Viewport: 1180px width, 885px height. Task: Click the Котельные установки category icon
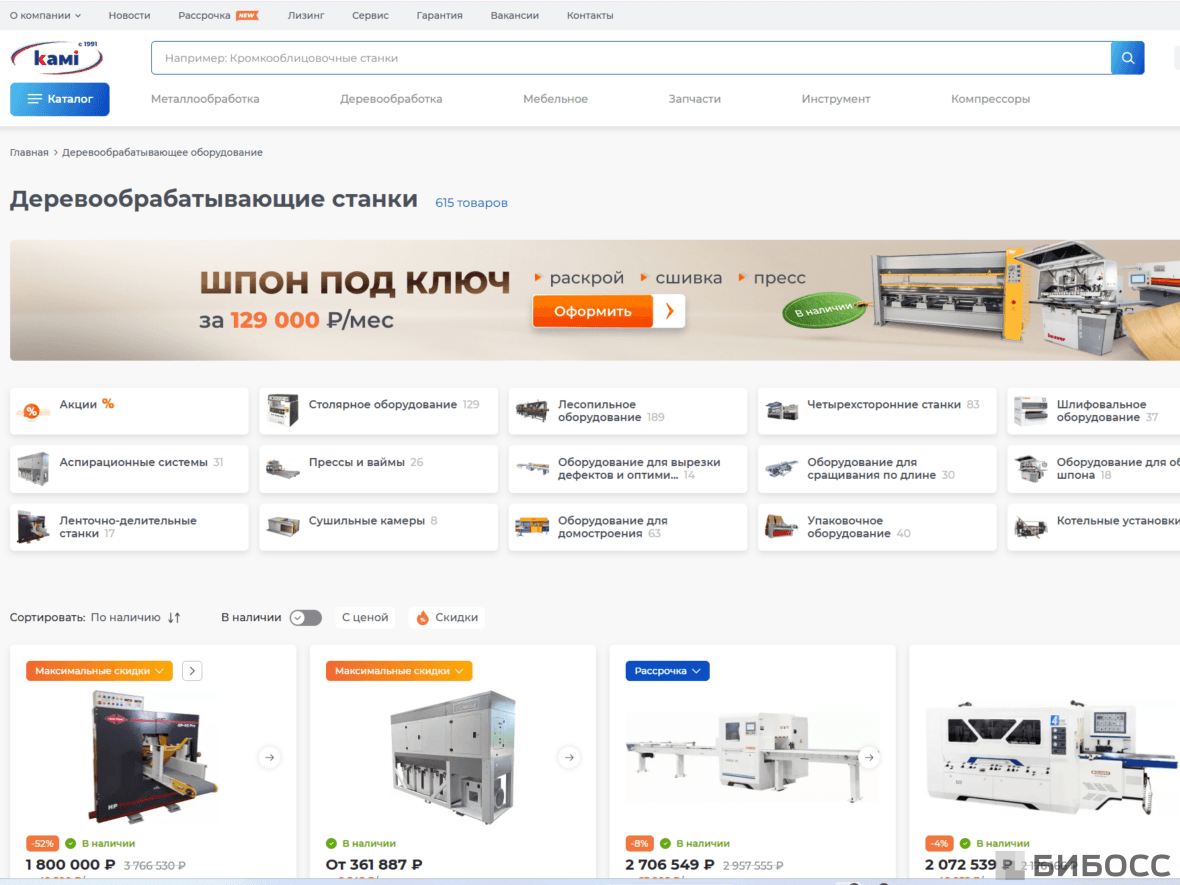pos(1030,527)
